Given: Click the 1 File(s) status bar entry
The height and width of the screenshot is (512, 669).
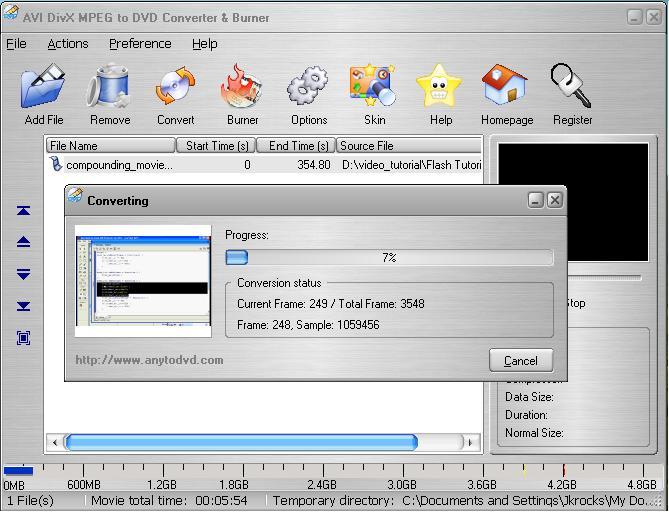Looking at the screenshot, I should [x=30, y=501].
